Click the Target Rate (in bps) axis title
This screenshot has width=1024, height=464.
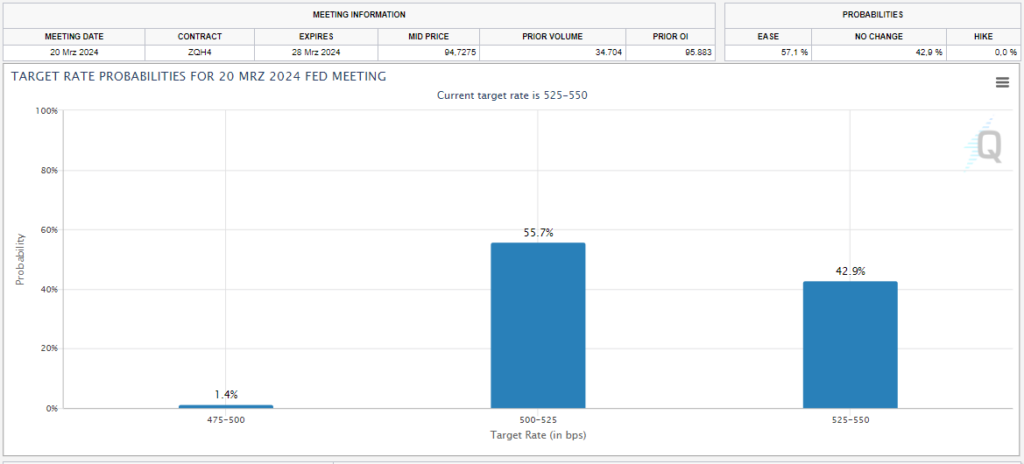pos(538,435)
